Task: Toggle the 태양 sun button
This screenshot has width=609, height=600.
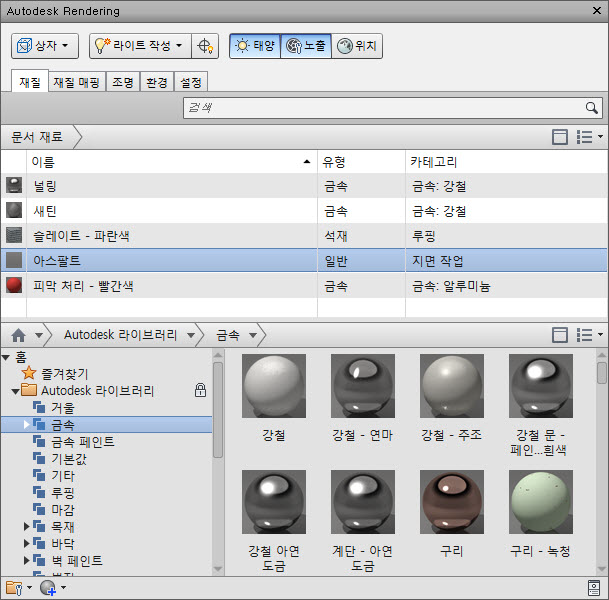Action: pos(255,46)
